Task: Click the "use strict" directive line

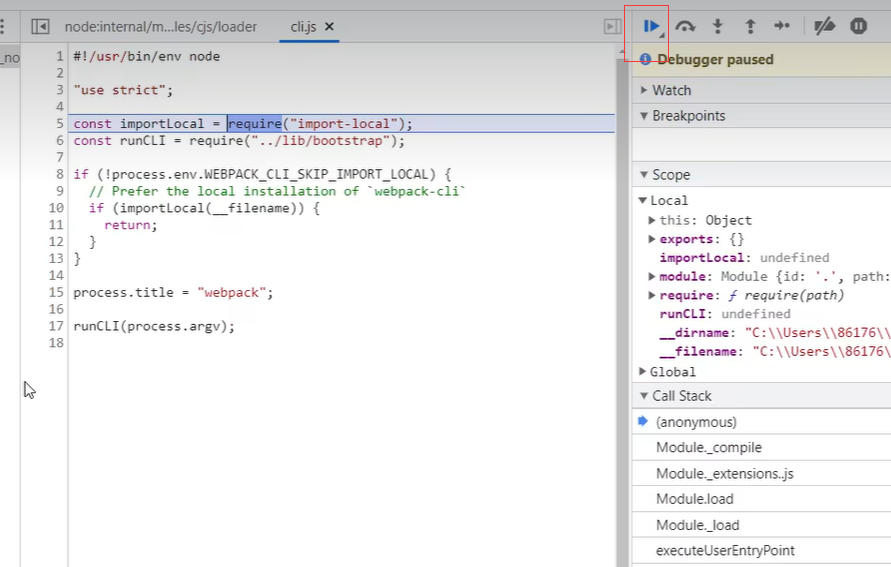Action: [x=123, y=90]
